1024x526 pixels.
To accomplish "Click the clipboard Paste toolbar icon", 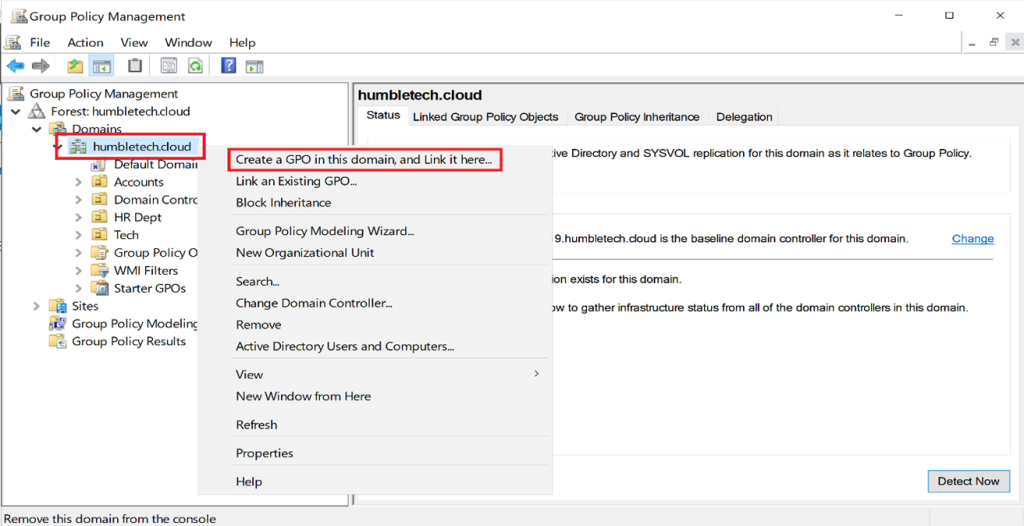I will [x=135, y=66].
